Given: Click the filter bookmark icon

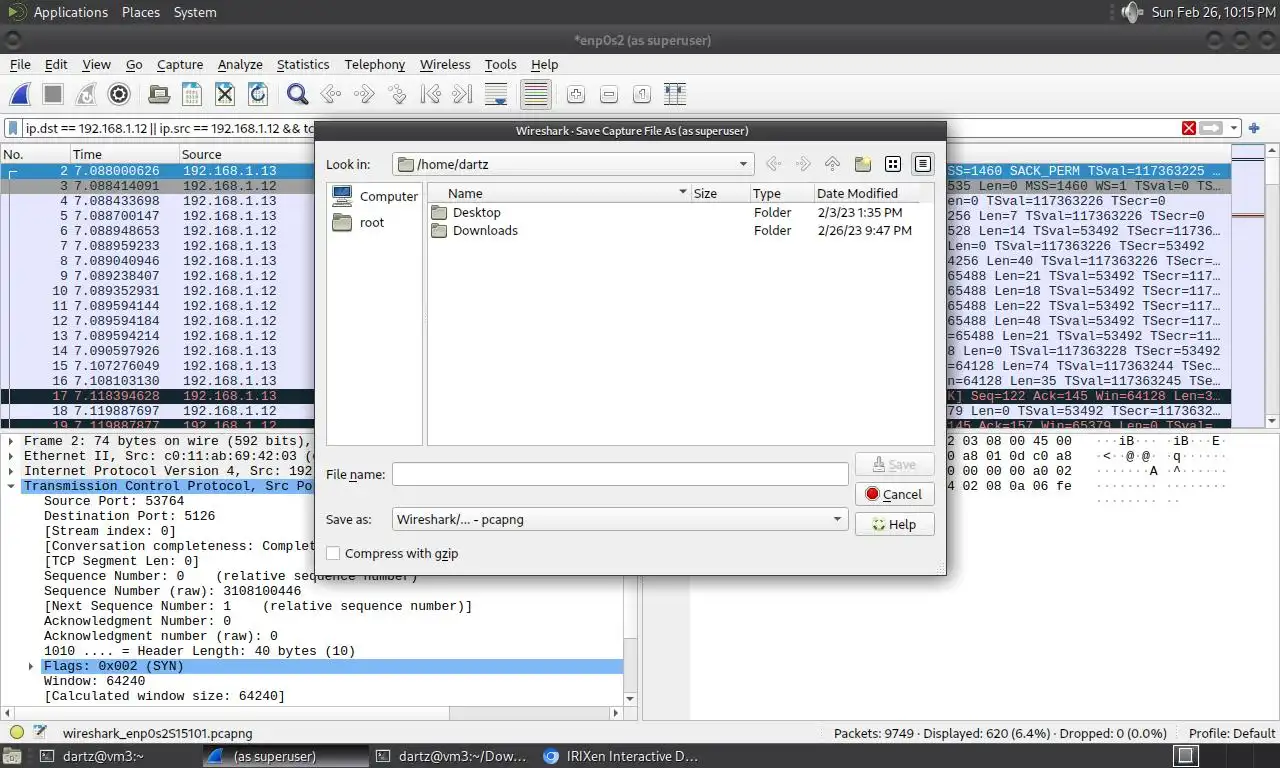Looking at the screenshot, I should pos(13,128).
